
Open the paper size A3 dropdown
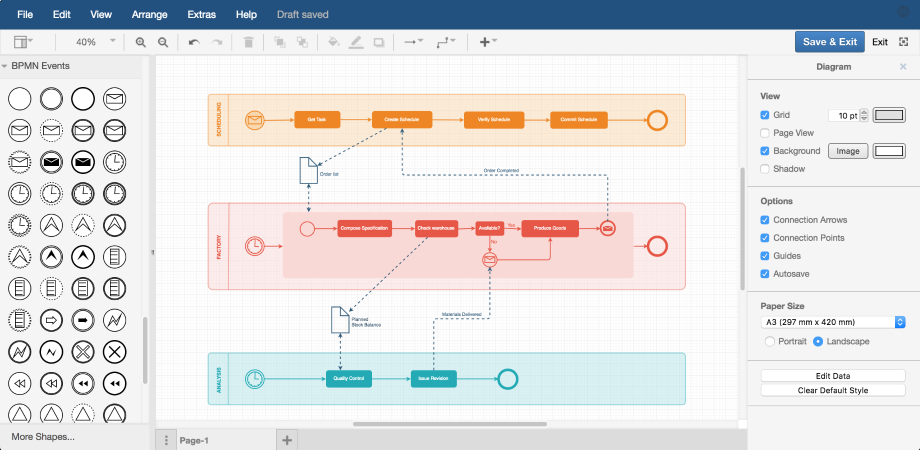[832, 322]
